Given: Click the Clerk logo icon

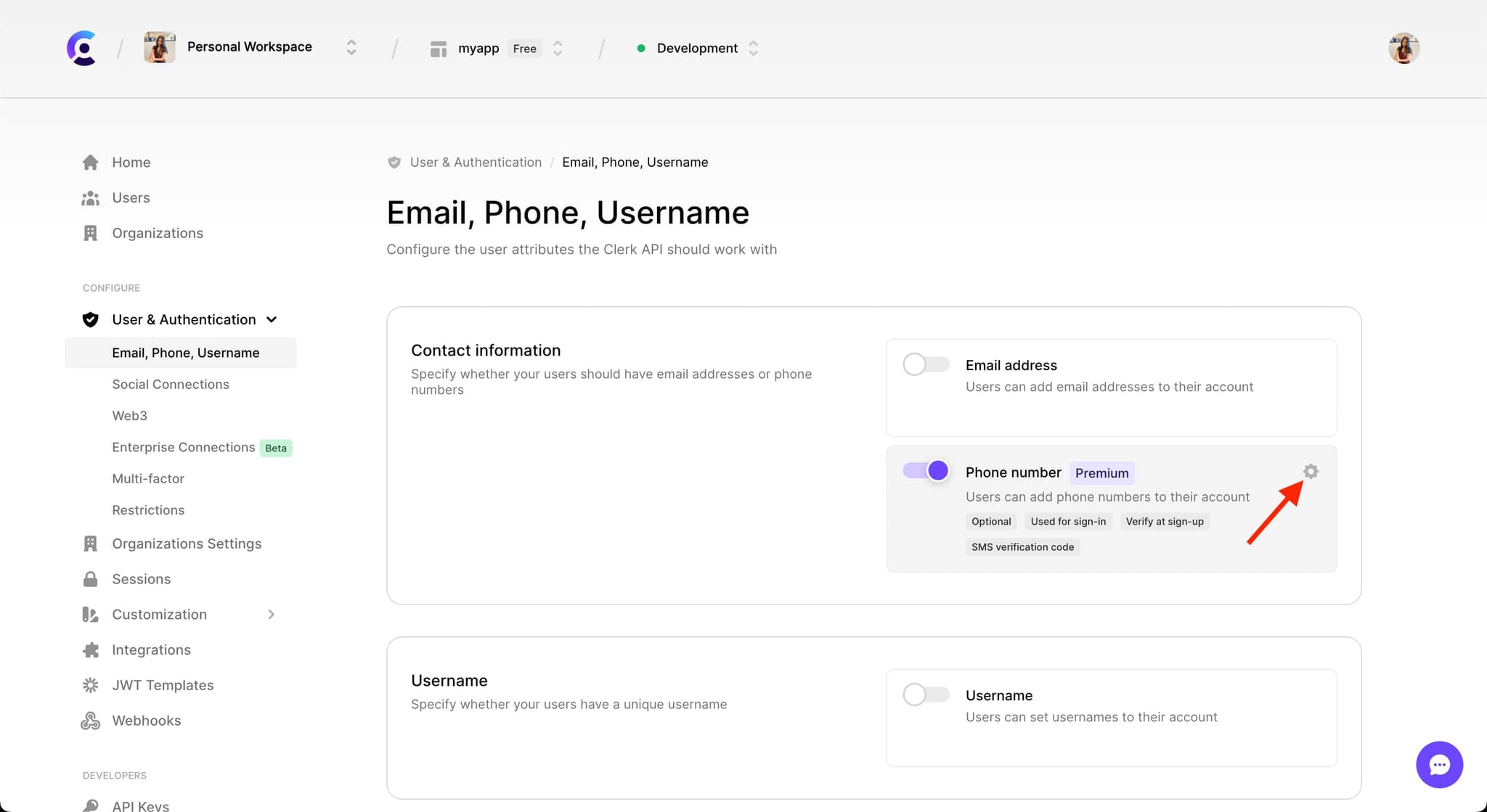Looking at the screenshot, I should coord(82,48).
